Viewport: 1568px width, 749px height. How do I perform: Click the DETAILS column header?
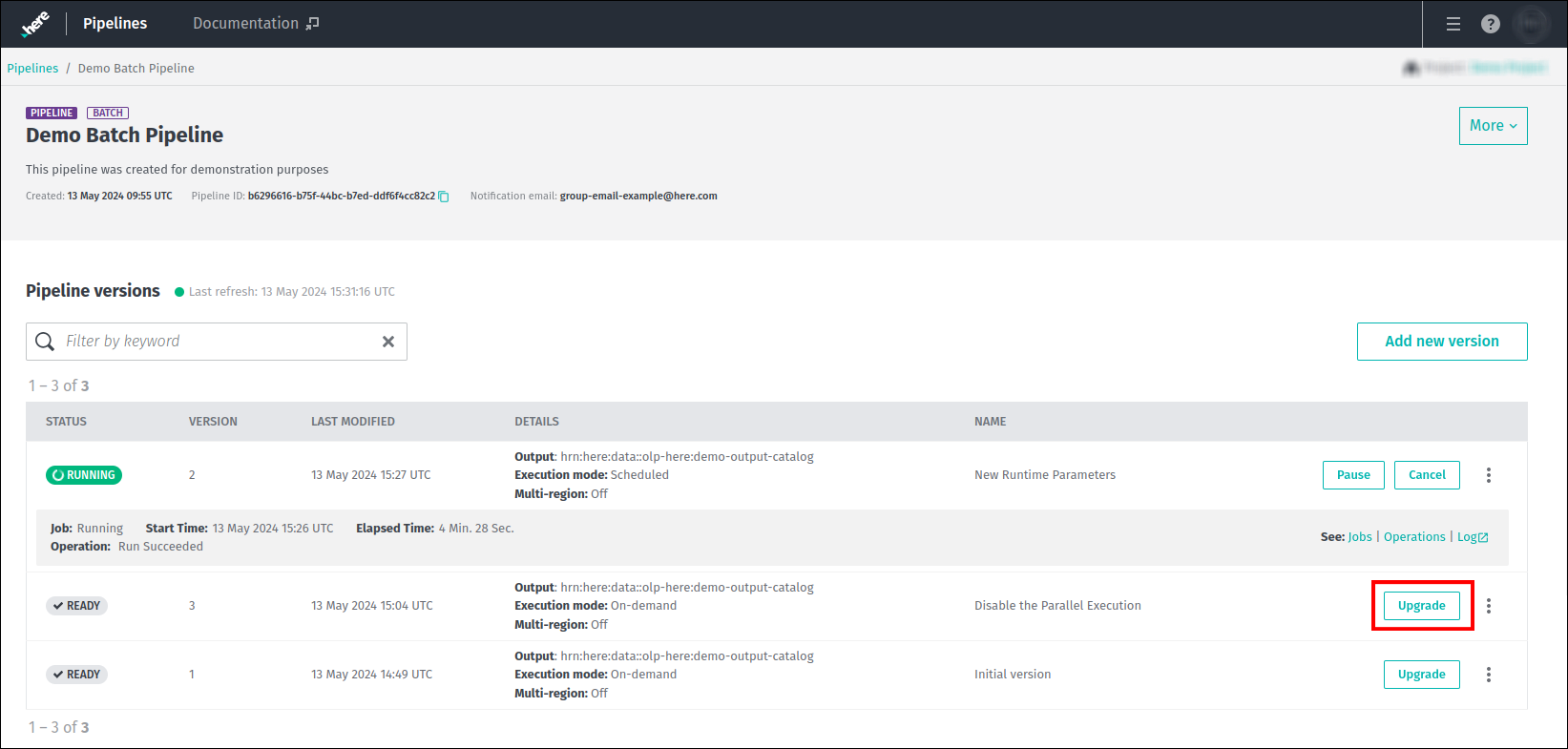[537, 422]
